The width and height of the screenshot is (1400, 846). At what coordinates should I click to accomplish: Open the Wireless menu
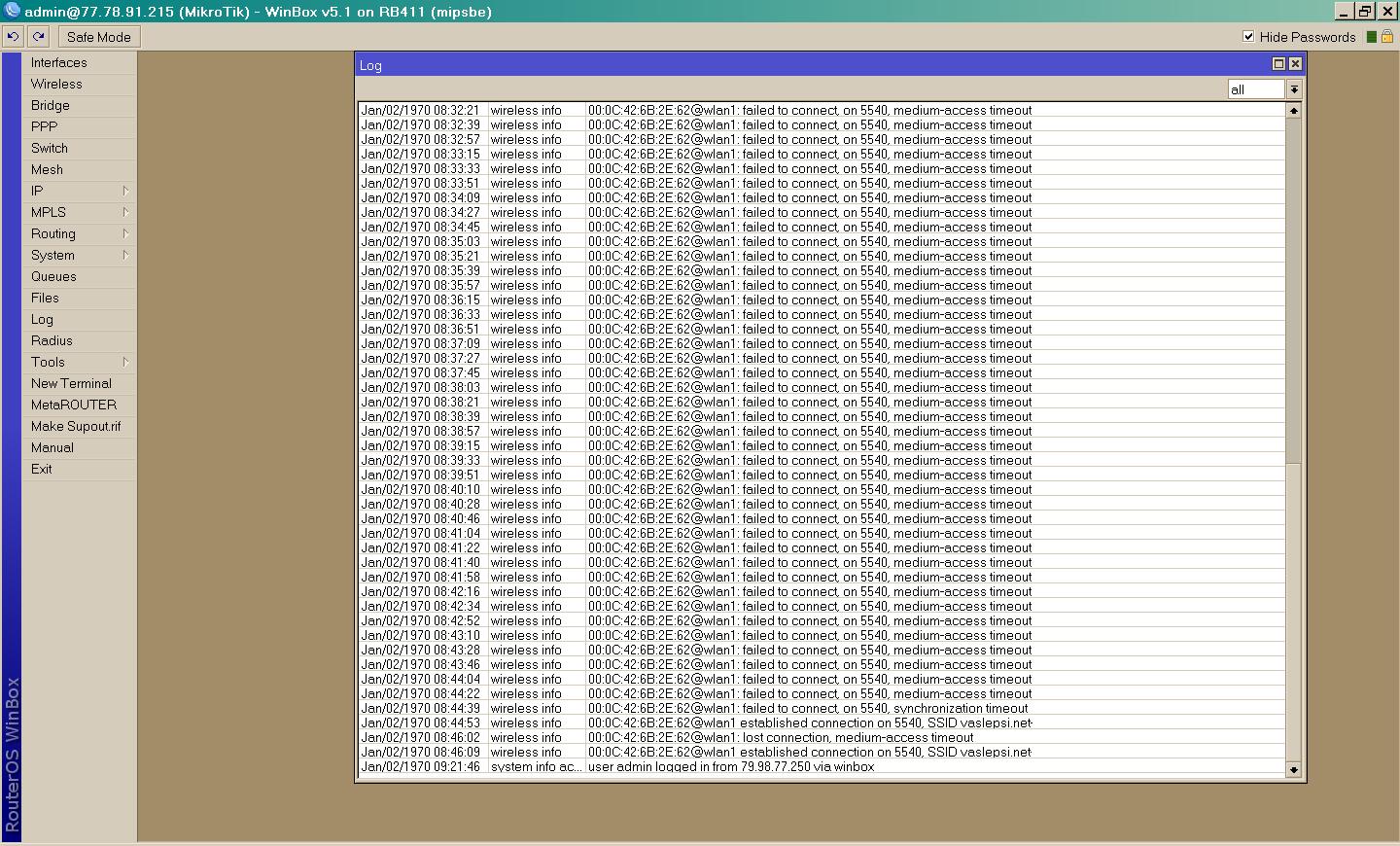coord(54,84)
